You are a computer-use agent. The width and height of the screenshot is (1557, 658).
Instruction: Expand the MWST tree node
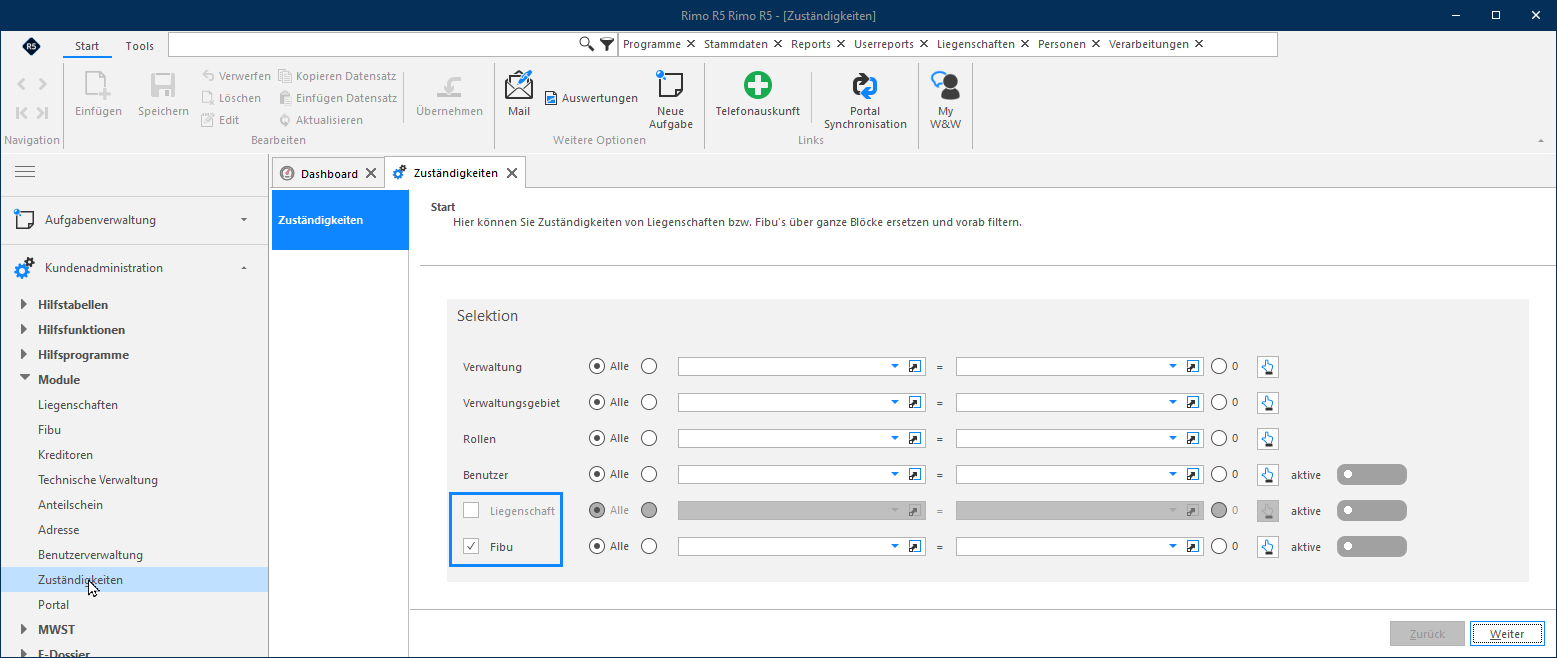[x=24, y=630]
